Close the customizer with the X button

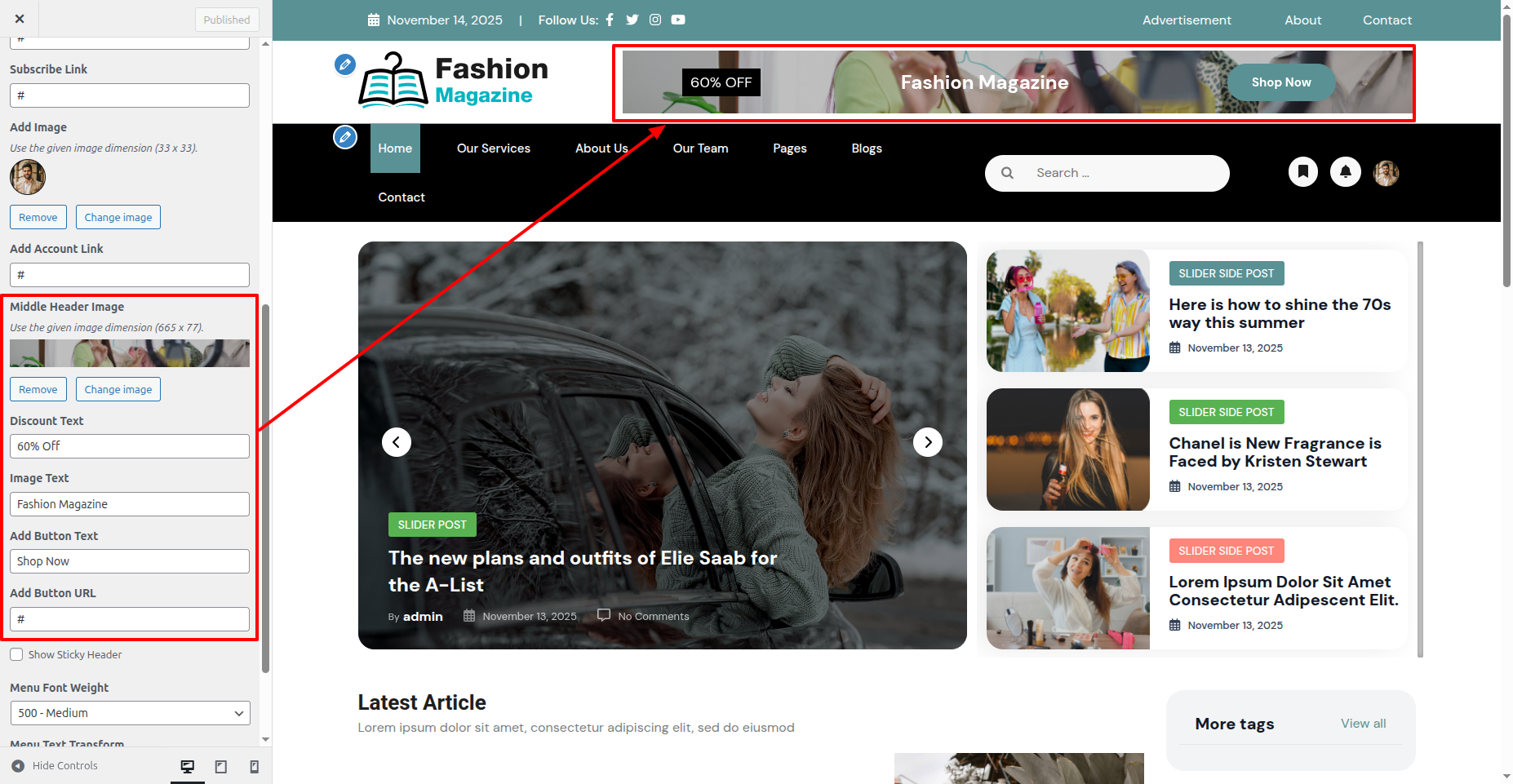[x=20, y=19]
